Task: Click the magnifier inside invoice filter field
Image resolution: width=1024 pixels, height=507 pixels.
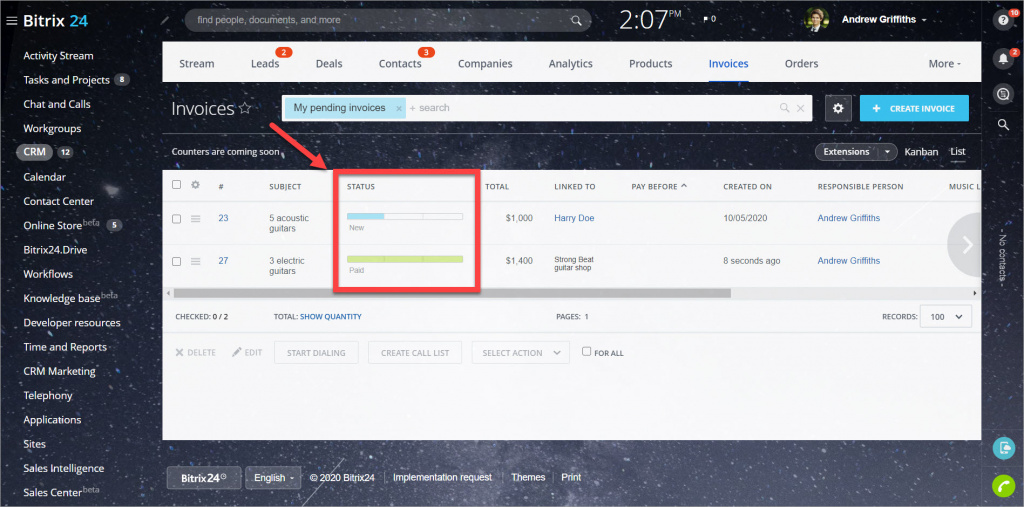Action: point(784,108)
